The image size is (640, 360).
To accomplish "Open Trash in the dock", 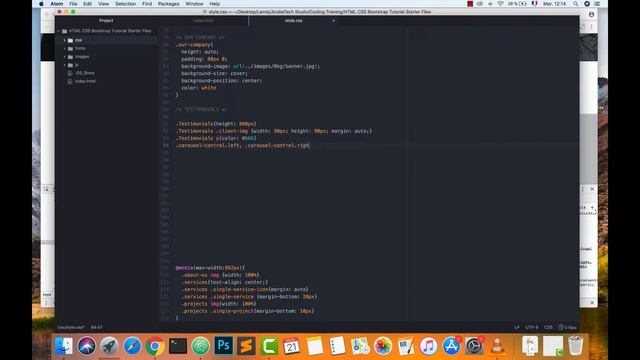I will point(576,346).
